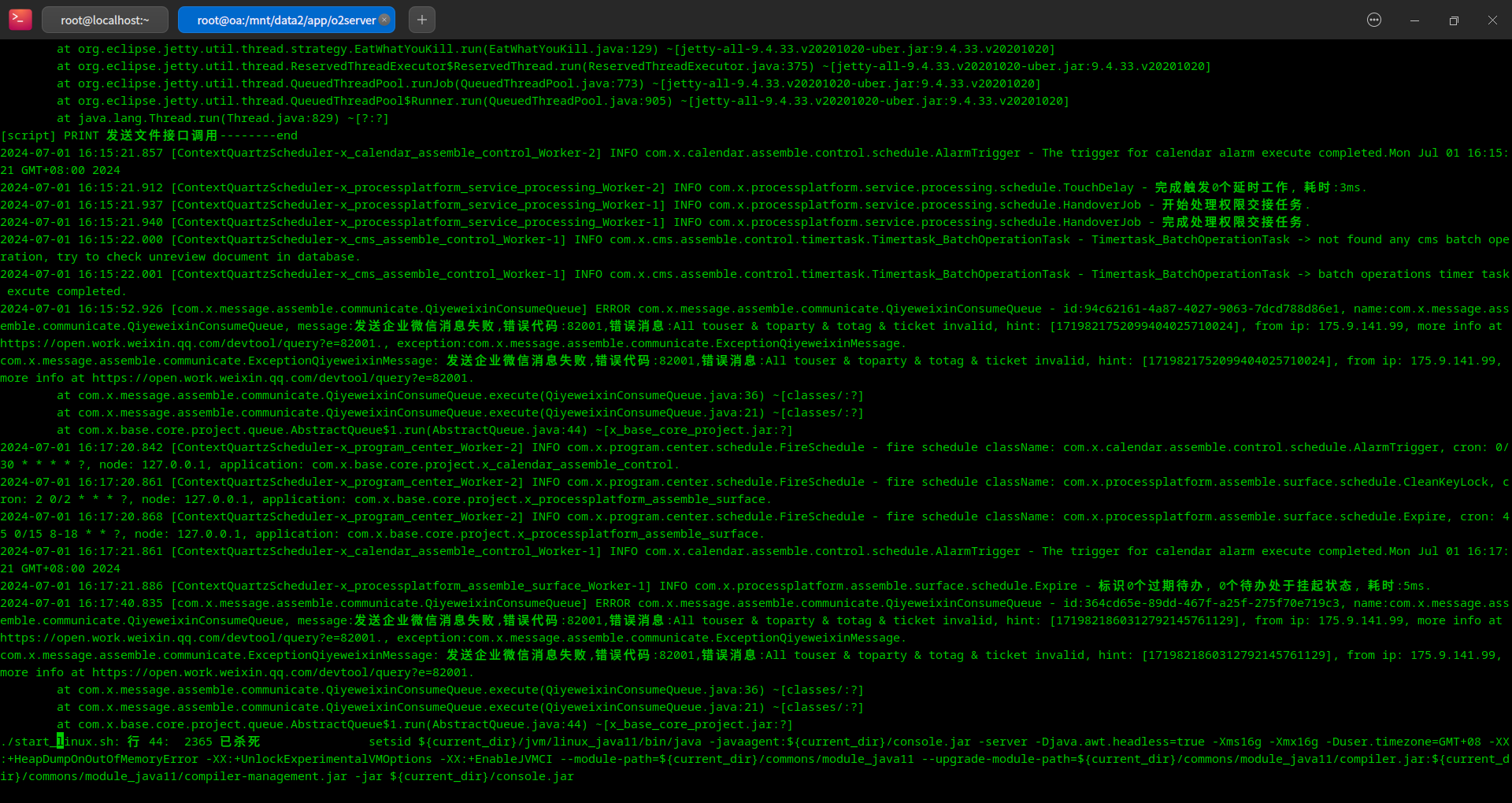Click the ReservedThreadExecutor$ReservedThread.run stack line
Screen dimensions: 1512x803
634,66
